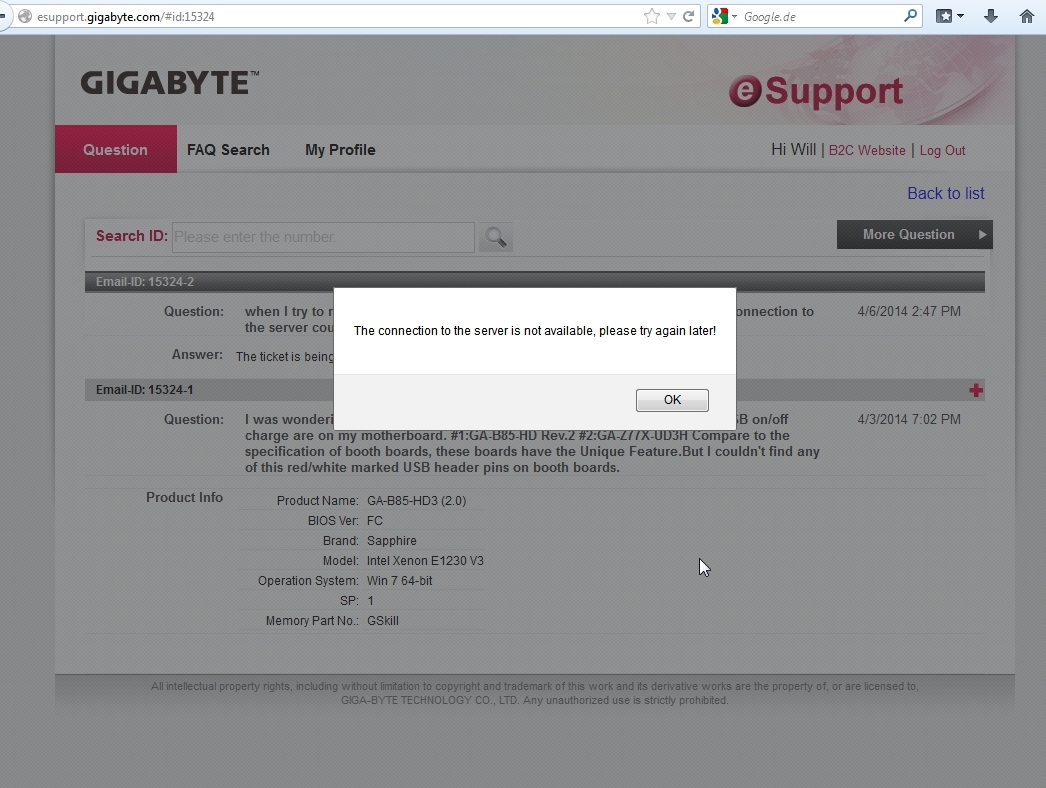Click the bookmark star icon in address bar

click(651, 17)
